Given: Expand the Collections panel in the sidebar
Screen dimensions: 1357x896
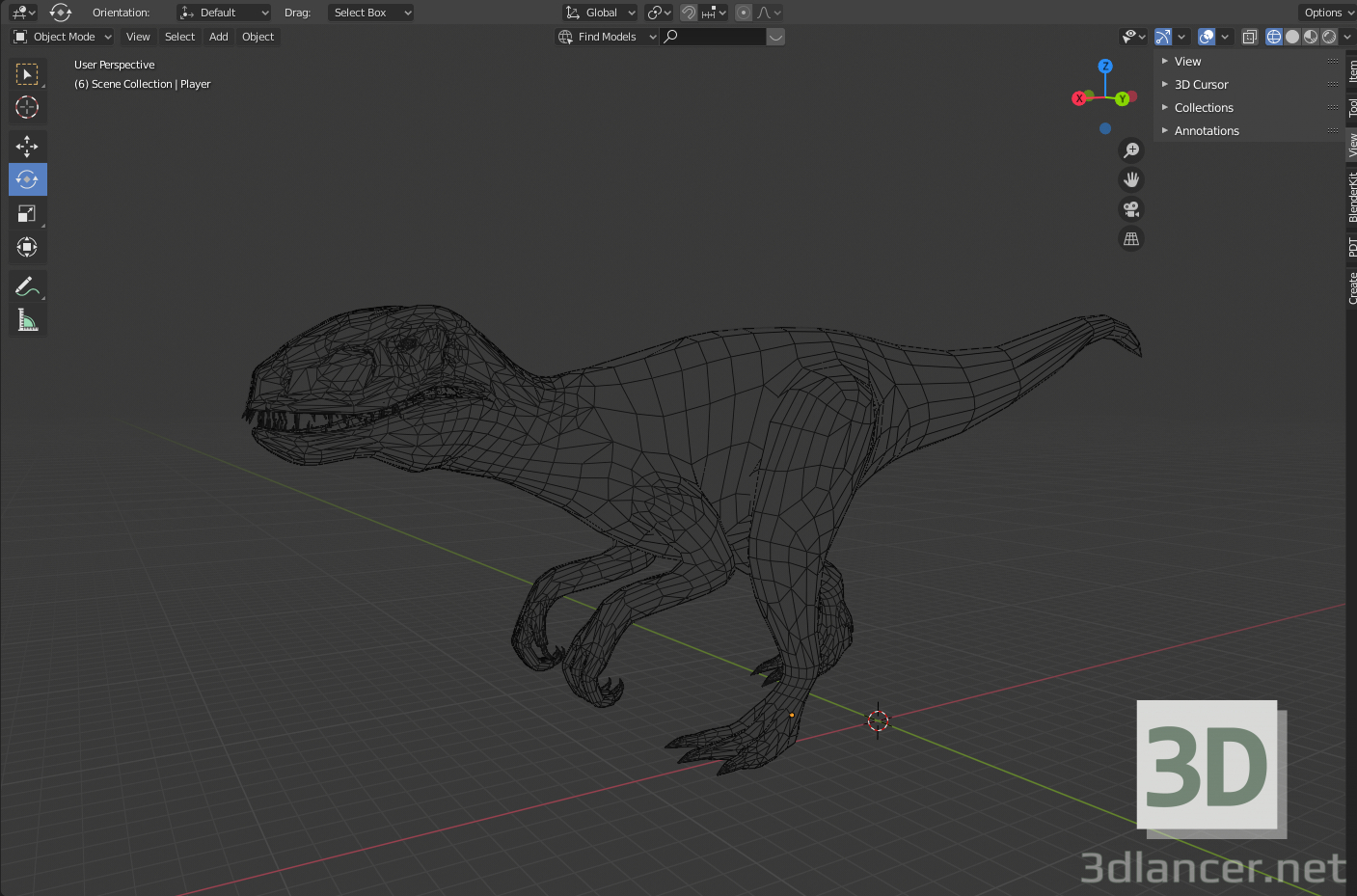Looking at the screenshot, I should [1203, 107].
